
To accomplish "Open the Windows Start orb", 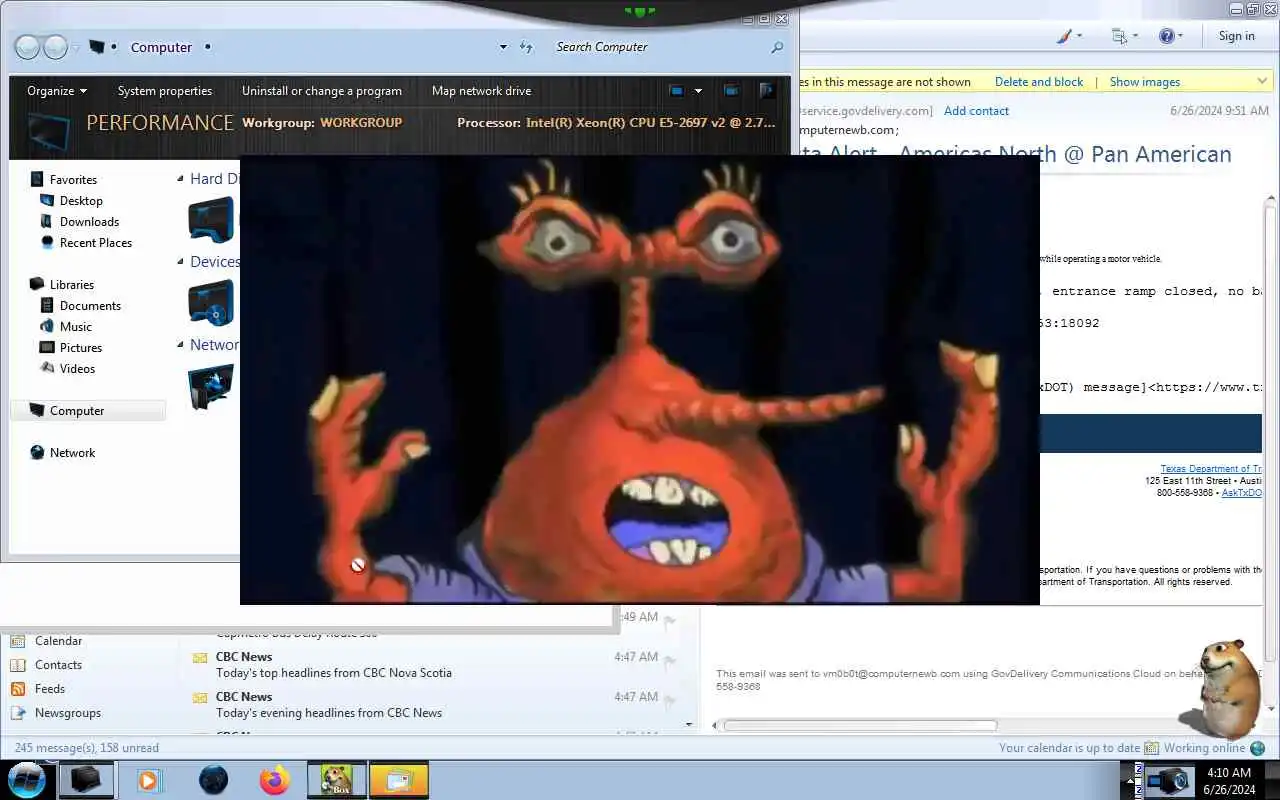I will 27,780.
